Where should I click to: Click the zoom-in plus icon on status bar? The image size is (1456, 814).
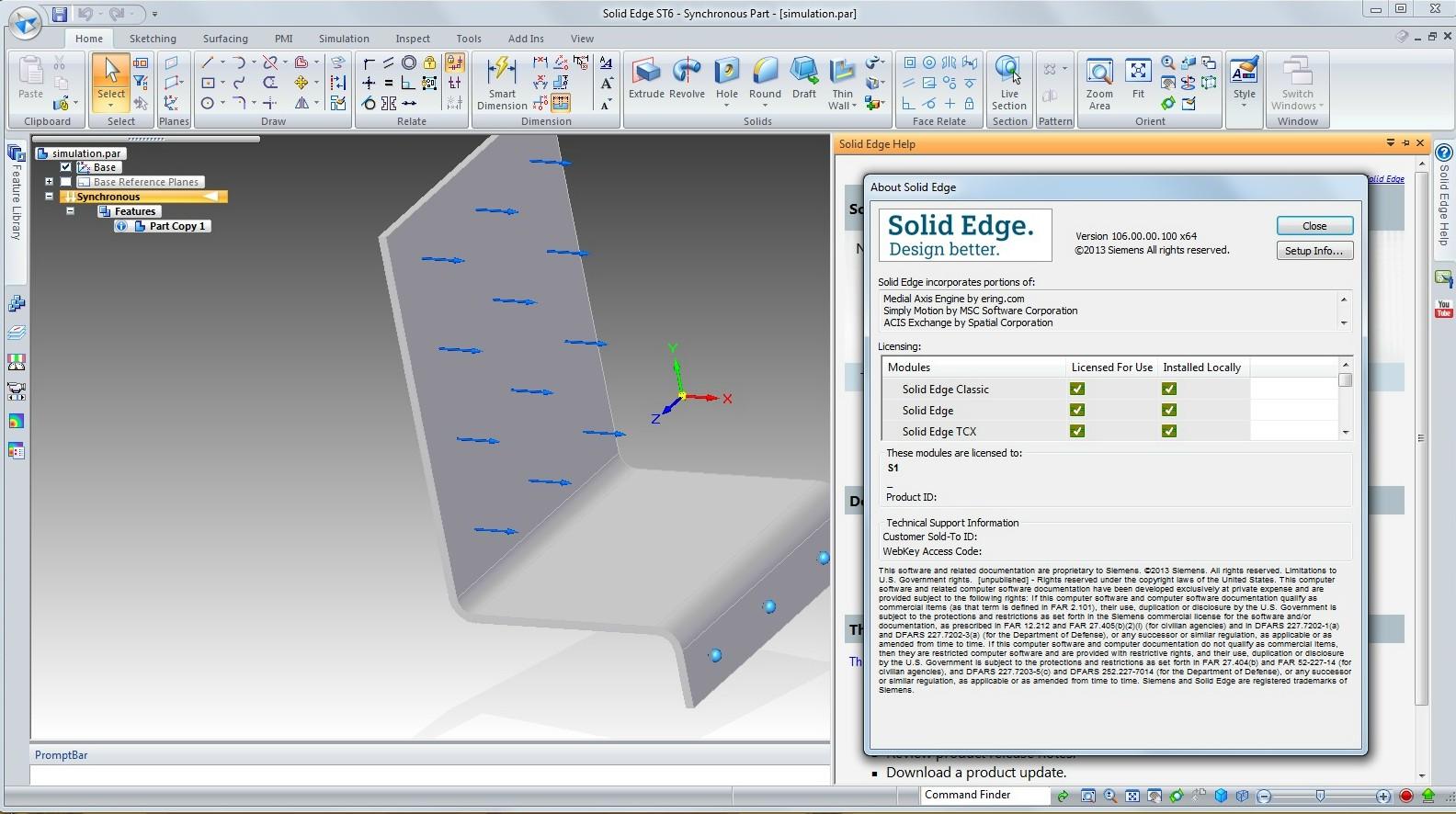pyautogui.click(x=1383, y=797)
